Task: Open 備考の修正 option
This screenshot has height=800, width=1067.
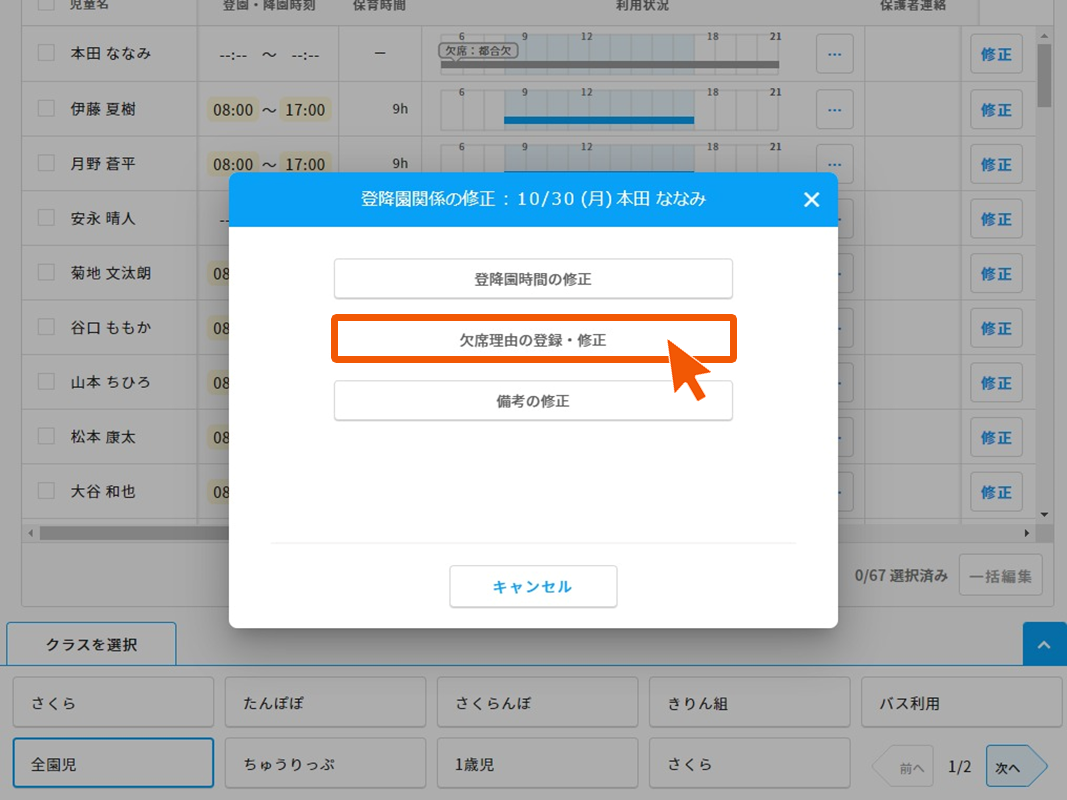Action: pyautogui.click(x=533, y=401)
